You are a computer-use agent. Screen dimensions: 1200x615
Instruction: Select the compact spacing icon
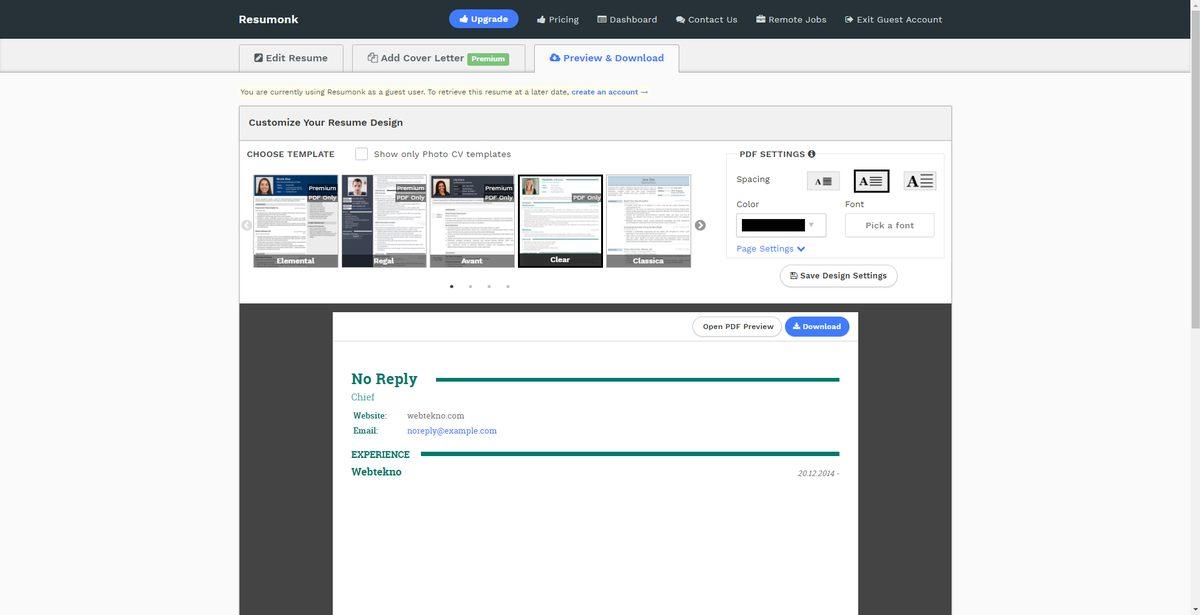point(823,181)
